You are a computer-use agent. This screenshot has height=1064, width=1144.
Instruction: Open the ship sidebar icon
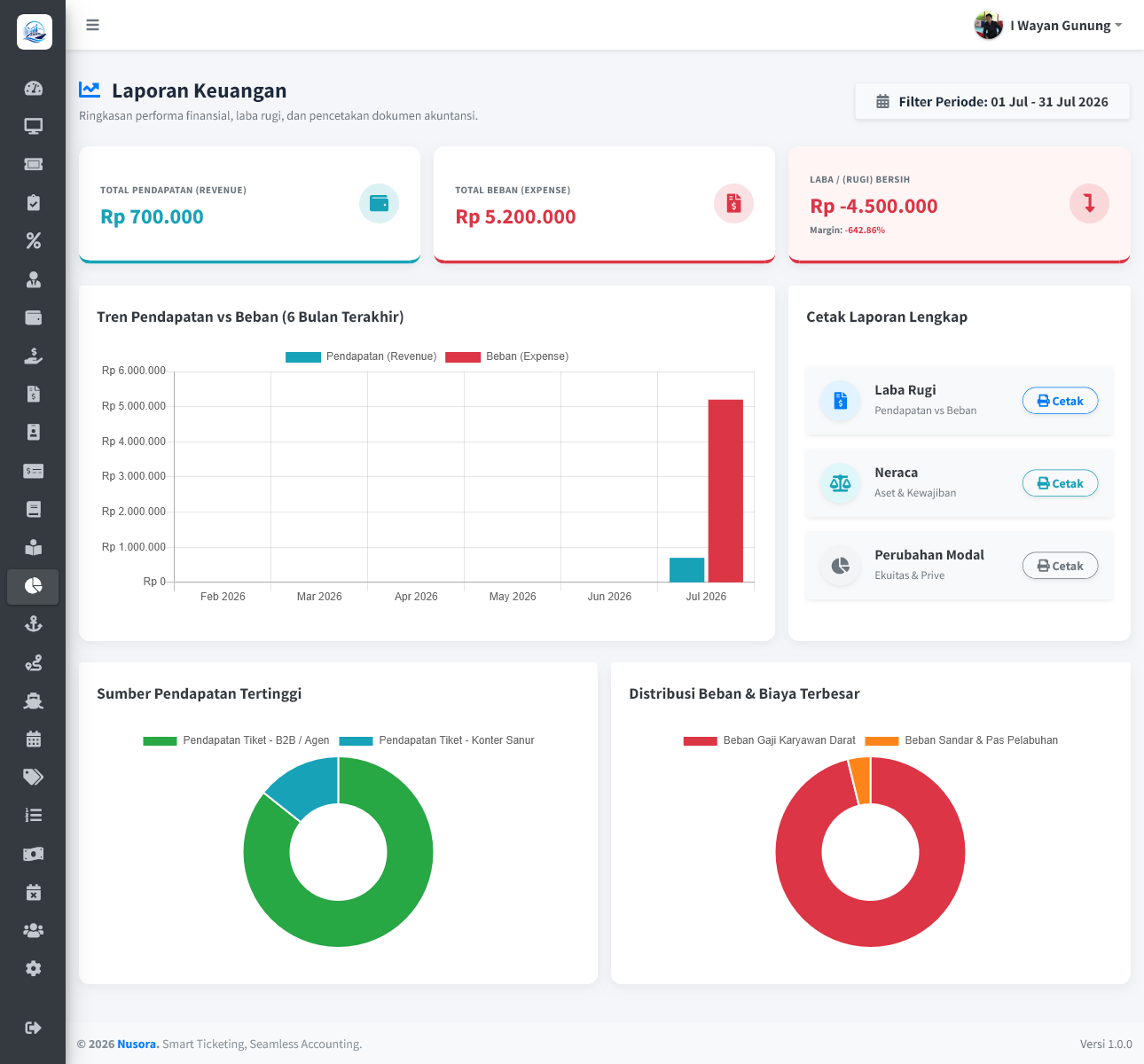(33, 700)
